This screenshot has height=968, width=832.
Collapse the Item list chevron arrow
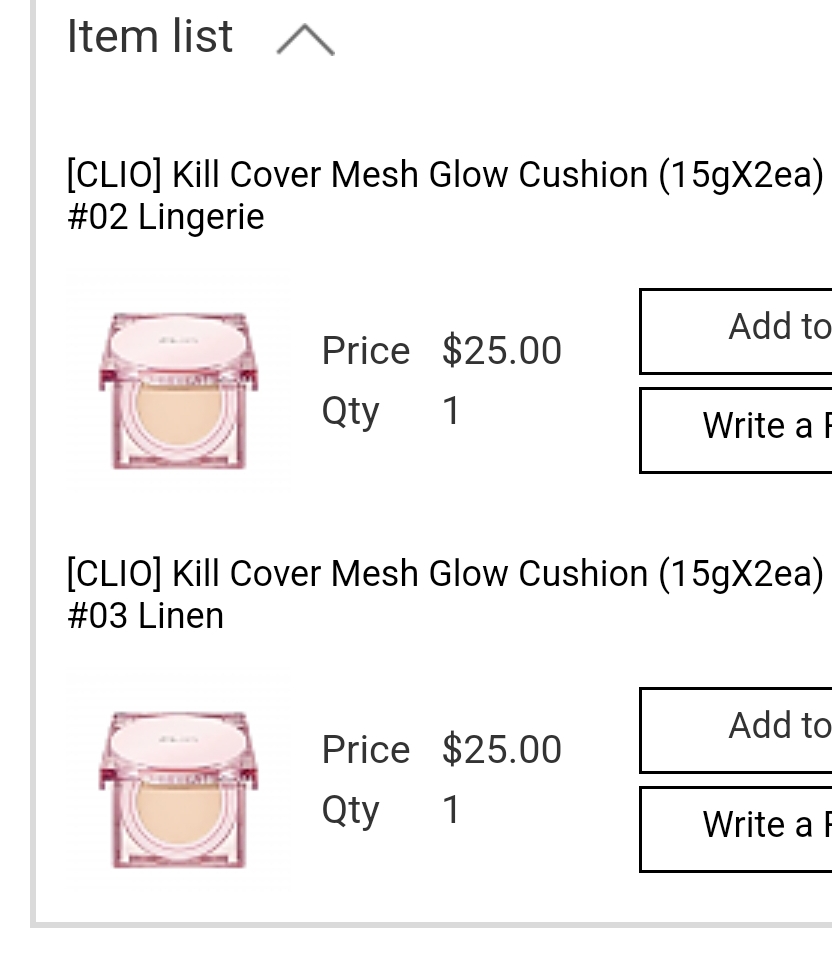click(x=305, y=40)
